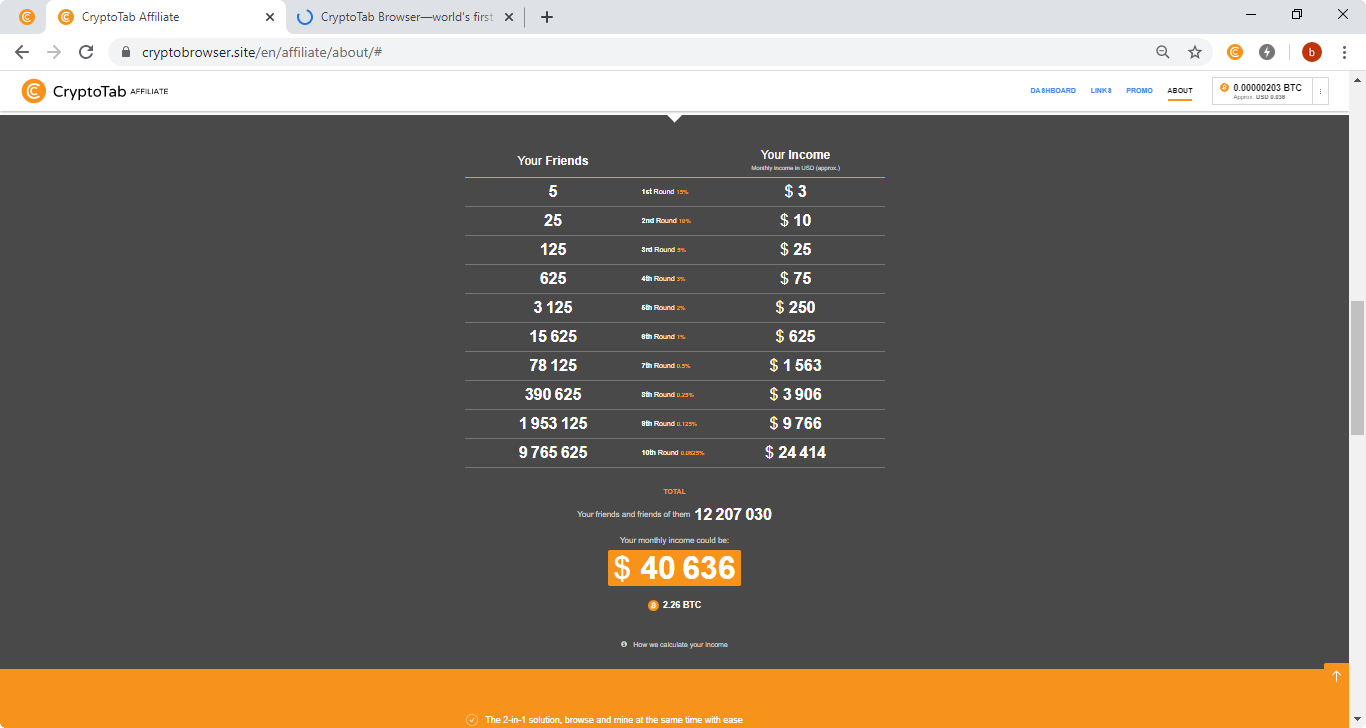This screenshot has width=1366, height=728.
Task: Click the page vertical scrollbar thumb
Action: pyautogui.click(x=1357, y=367)
